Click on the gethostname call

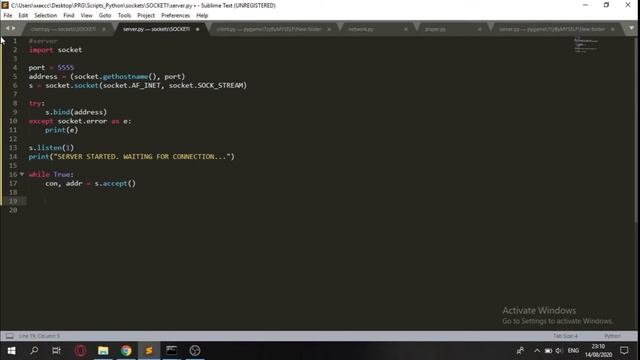coord(125,77)
